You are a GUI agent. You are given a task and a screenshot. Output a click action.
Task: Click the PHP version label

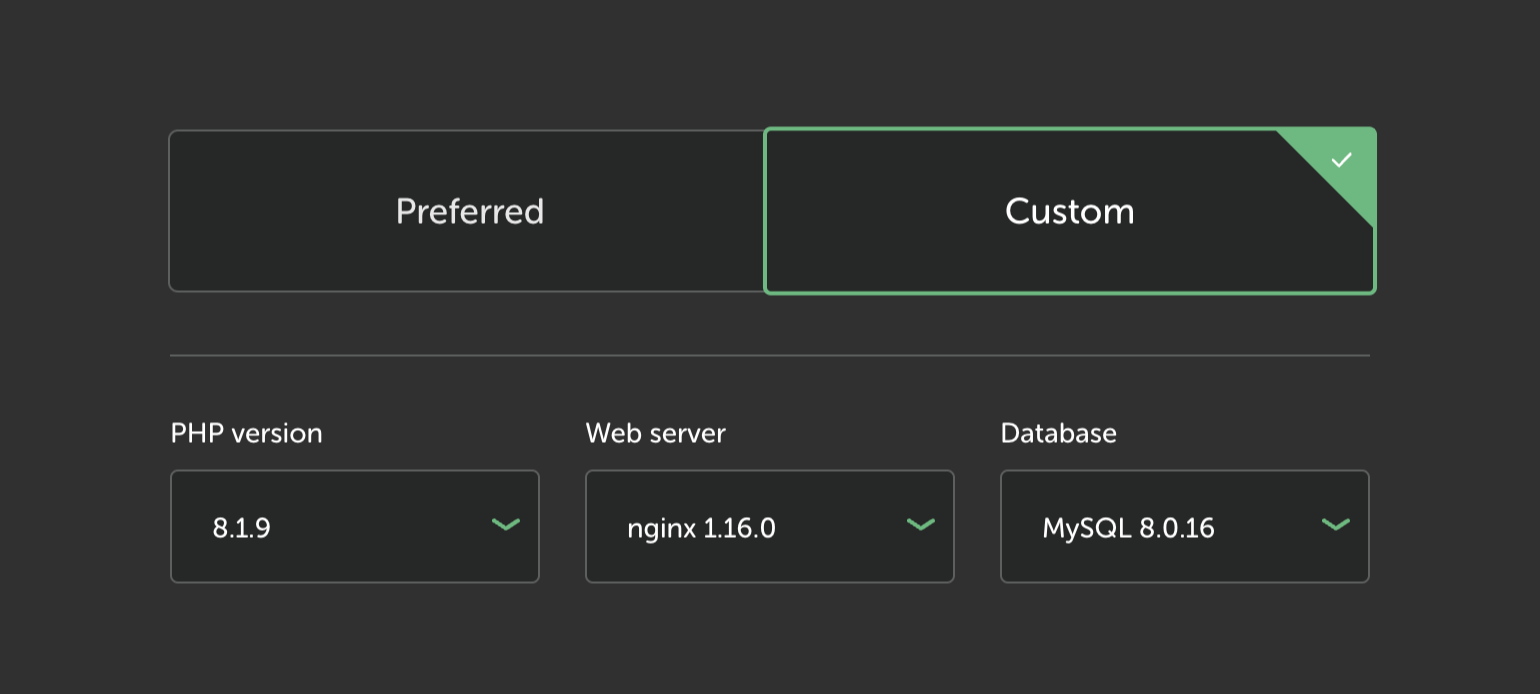[x=247, y=433]
